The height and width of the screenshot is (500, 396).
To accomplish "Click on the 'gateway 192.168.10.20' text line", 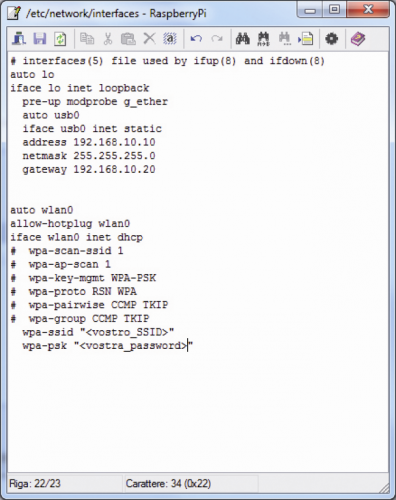I will (x=89, y=169).
